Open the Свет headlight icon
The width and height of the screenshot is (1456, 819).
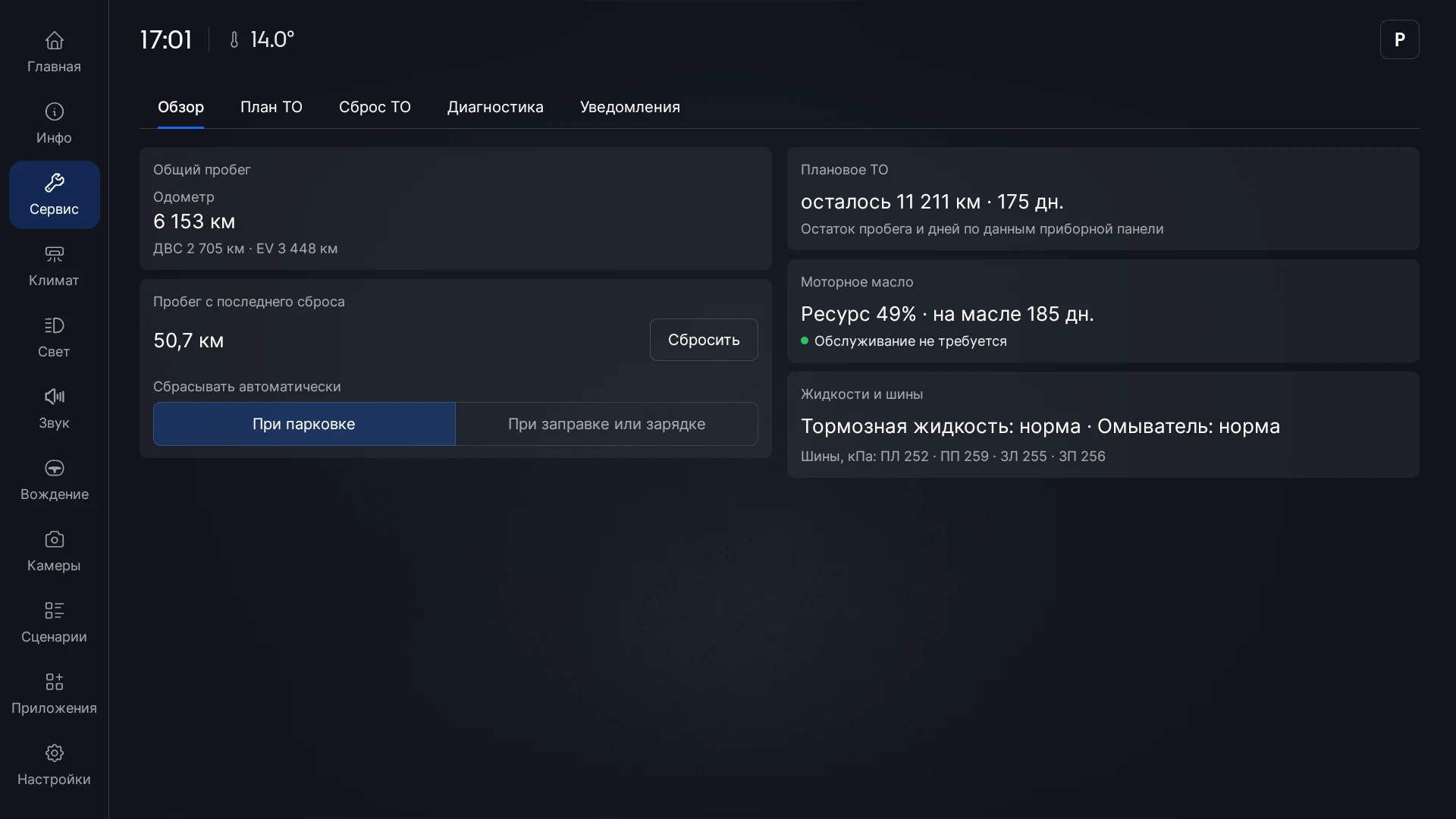pos(54,325)
